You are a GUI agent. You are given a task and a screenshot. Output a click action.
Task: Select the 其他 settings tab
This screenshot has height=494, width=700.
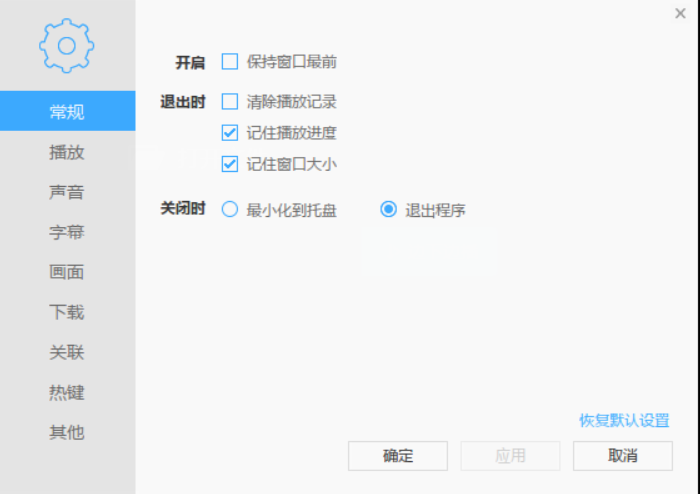pyautogui.click(x=67, y=432)
